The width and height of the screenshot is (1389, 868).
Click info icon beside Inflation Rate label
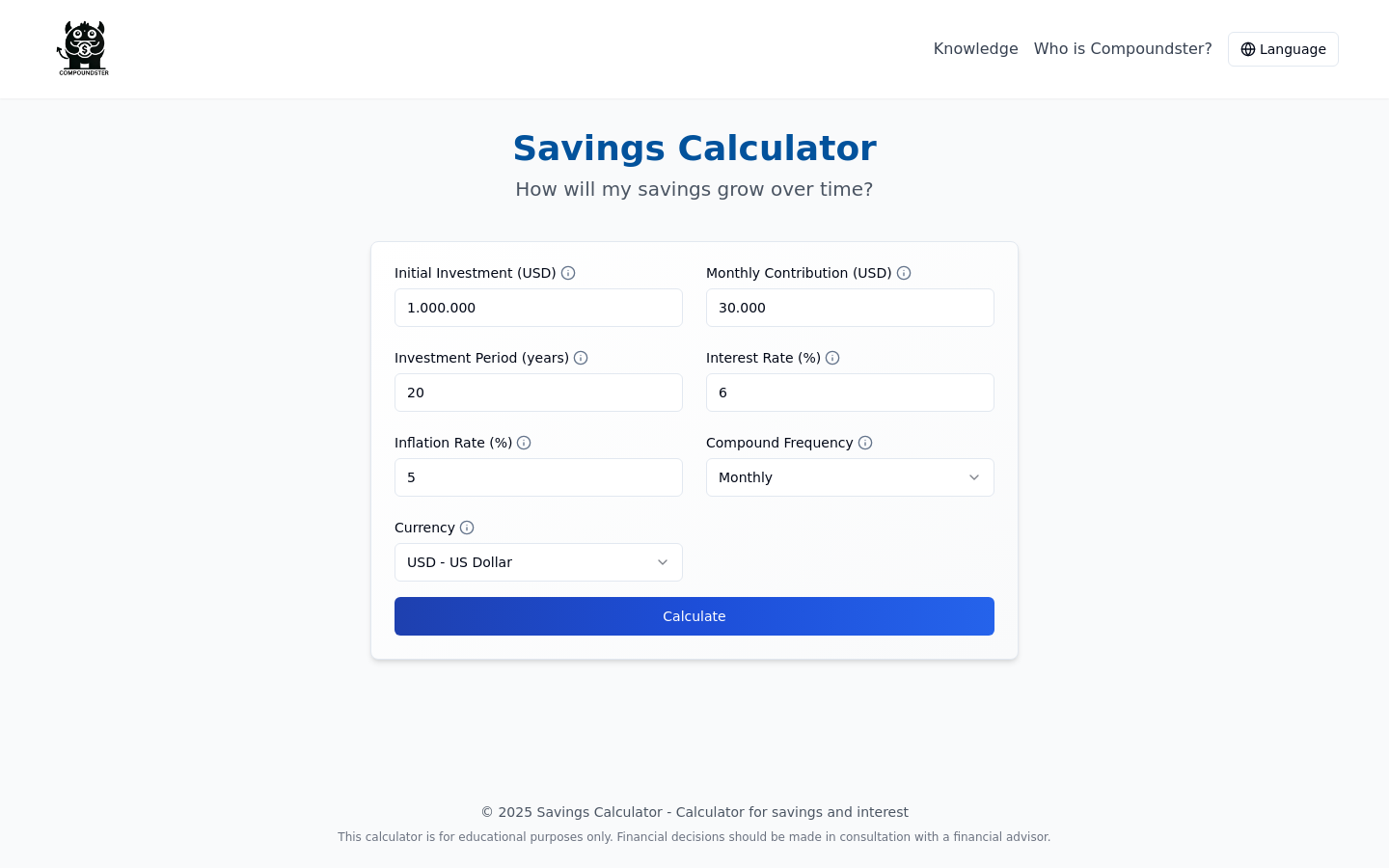pos(524,443)
